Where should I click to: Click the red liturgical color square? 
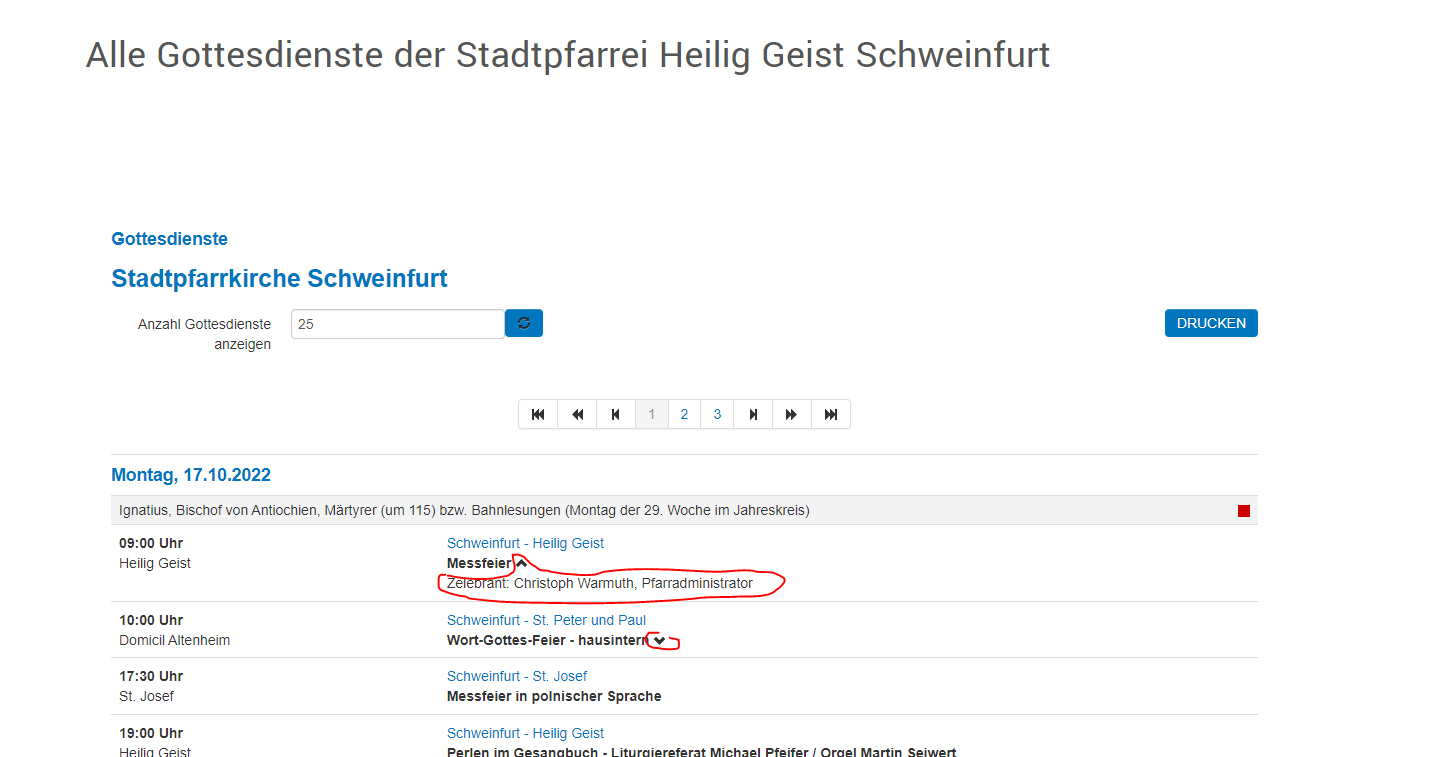point(1244,511)
